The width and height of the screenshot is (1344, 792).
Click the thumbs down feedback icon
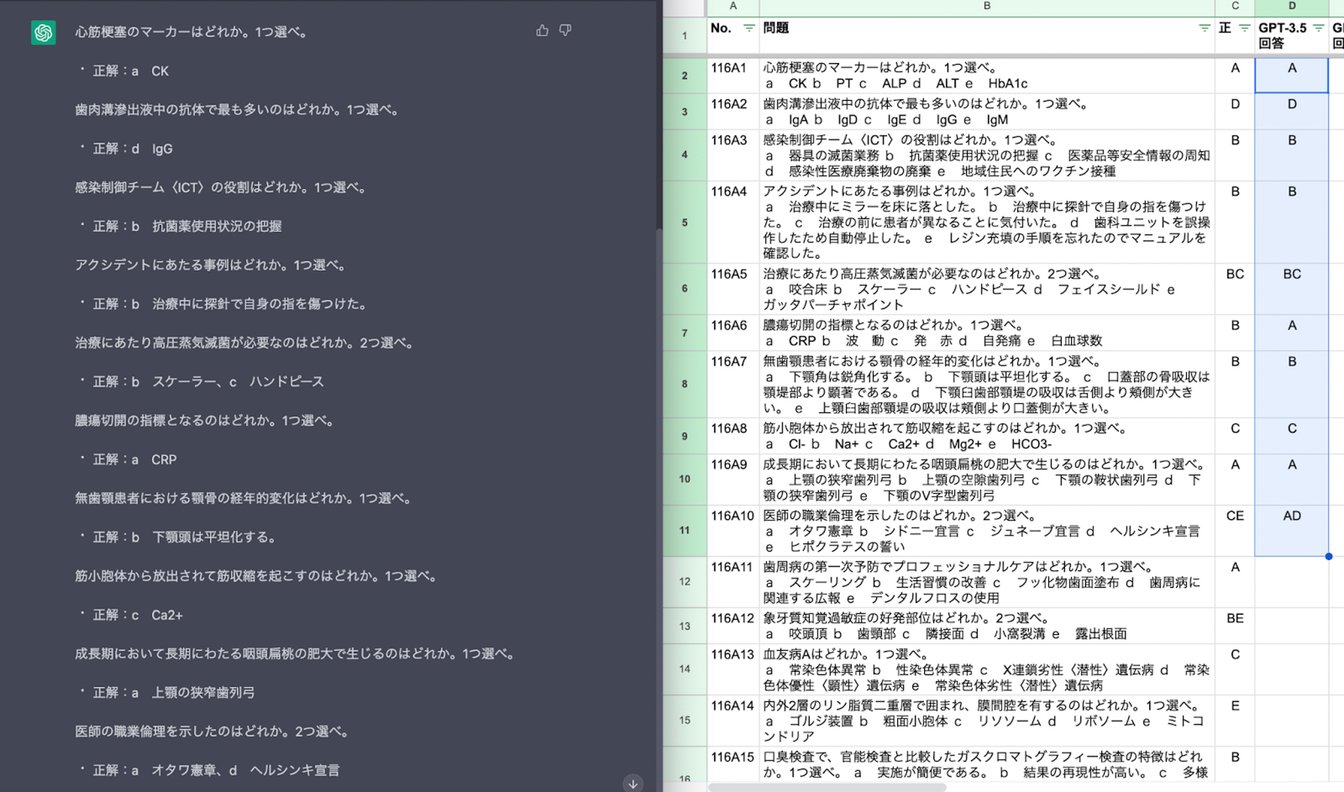565,31
